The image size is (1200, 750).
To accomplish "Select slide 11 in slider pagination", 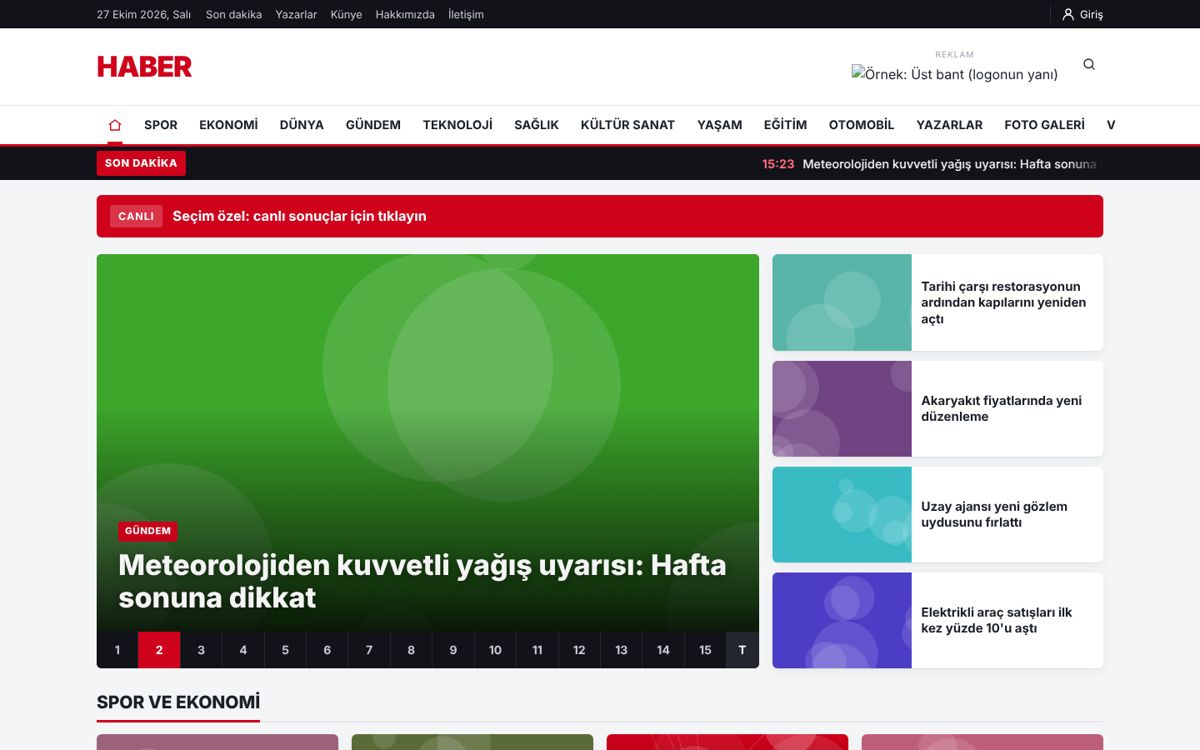I will [x=537, y=650].
